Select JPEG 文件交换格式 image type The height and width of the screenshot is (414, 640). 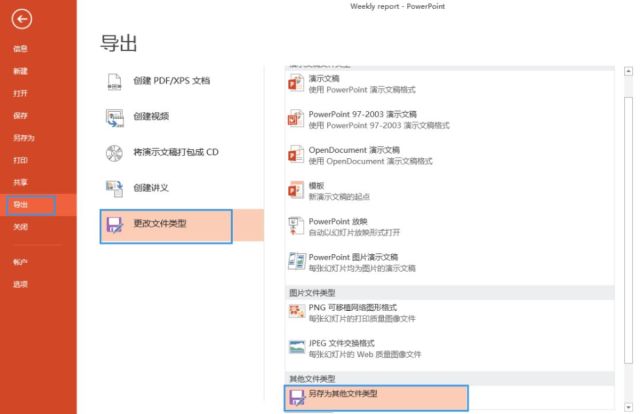pyautogui.click(x=449, y=349)
